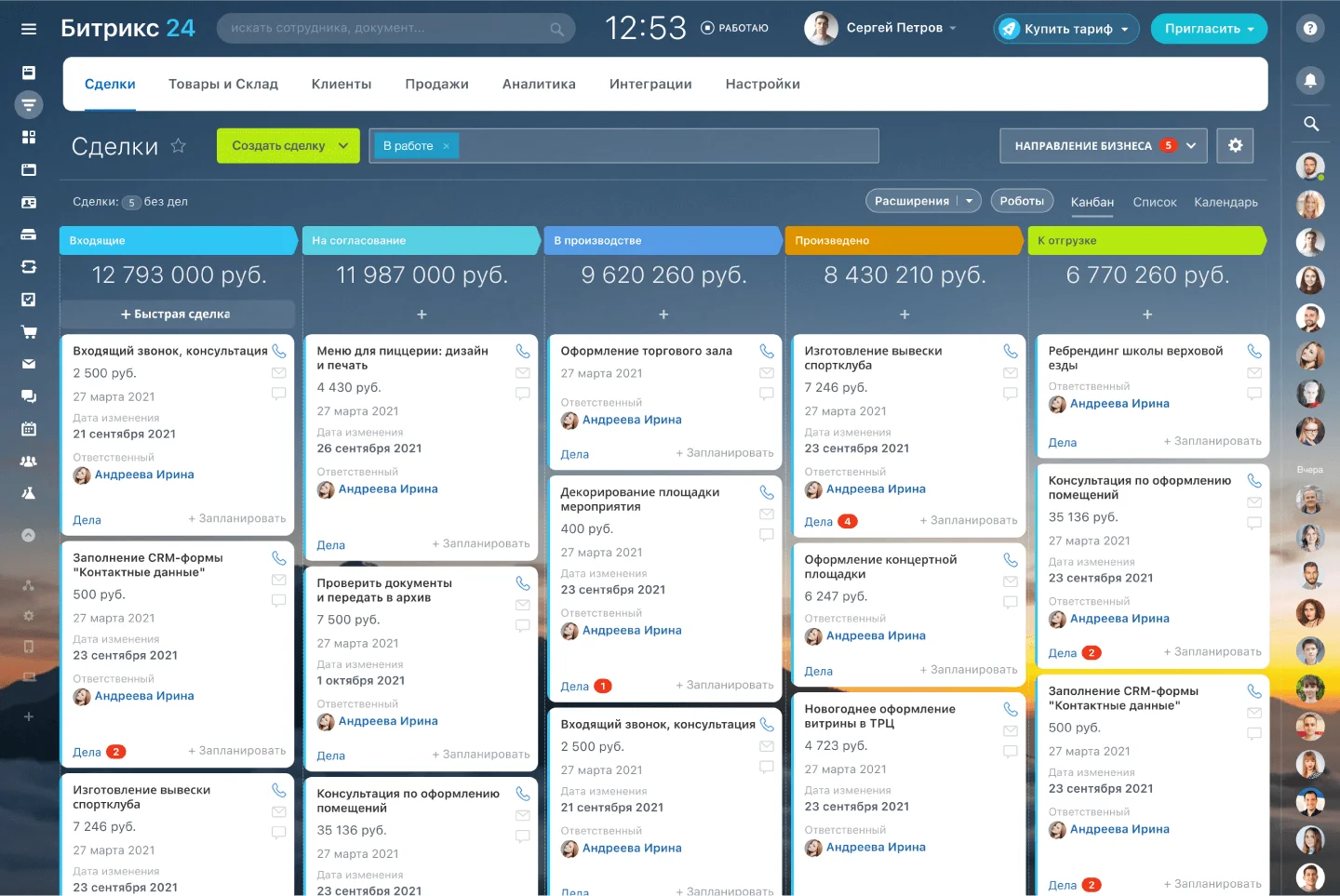Open the CRM funnel icon in left sidebar

[28, 104]
